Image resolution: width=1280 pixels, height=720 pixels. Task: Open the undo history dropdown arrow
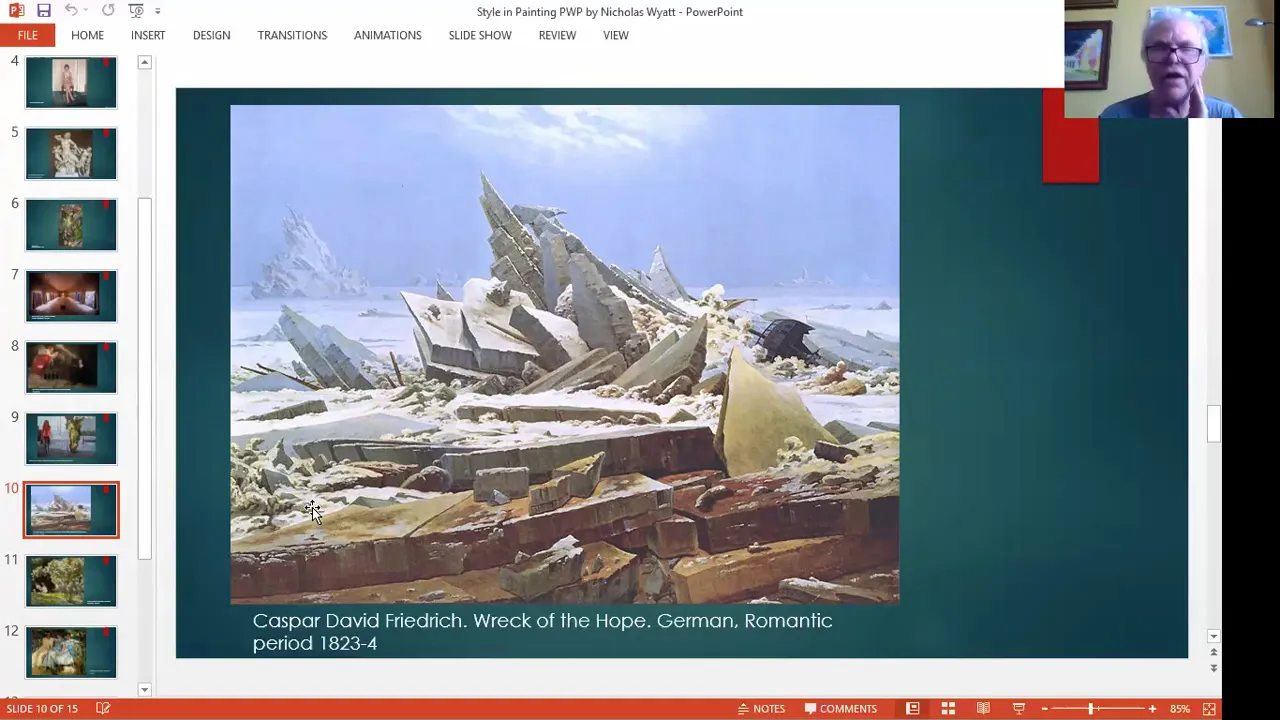(x=86, y=11)
